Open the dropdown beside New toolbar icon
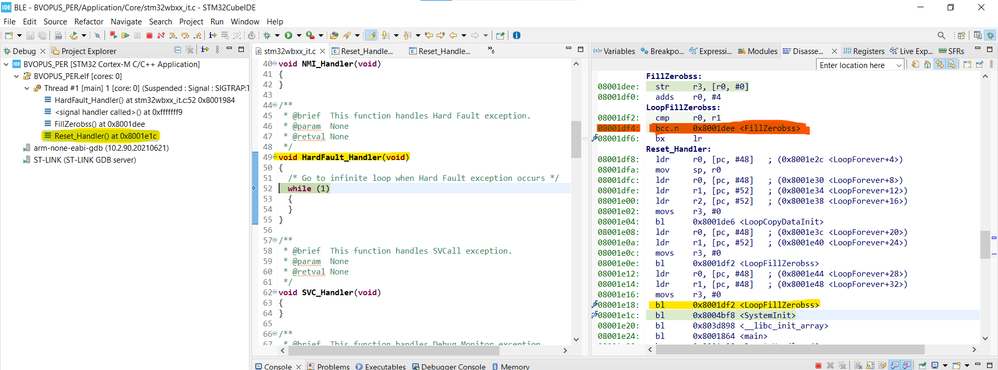The width and height of the screenshot is (998, 370). coord(19,35)
